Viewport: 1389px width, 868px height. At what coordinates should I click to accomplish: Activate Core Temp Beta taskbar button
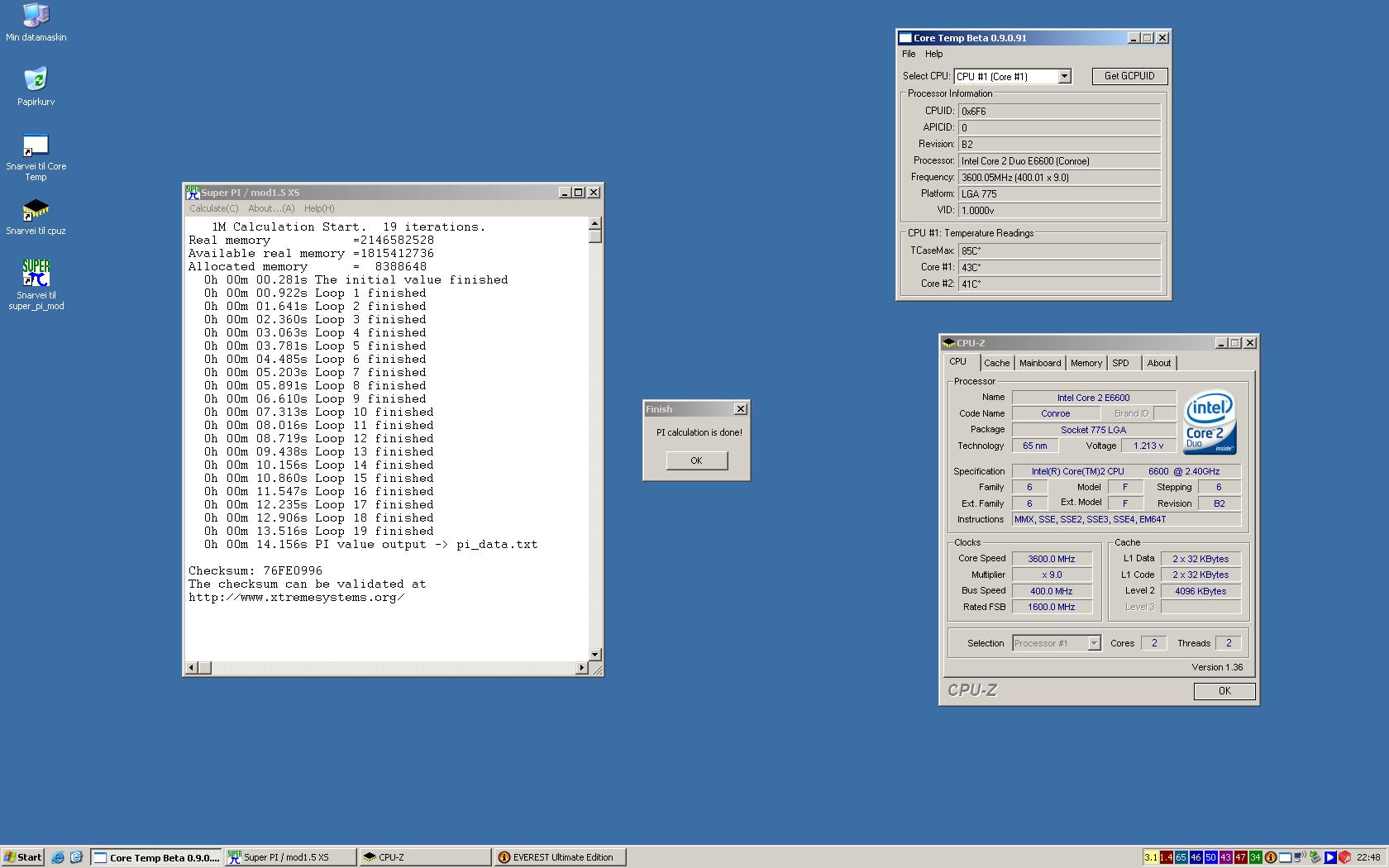tap(156, 857)
